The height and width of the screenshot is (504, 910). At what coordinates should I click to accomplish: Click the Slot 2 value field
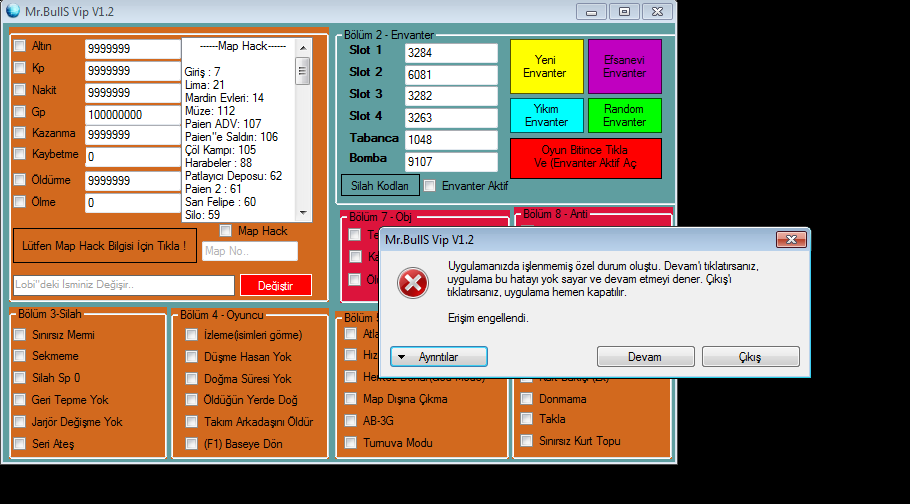pos(451,75)
